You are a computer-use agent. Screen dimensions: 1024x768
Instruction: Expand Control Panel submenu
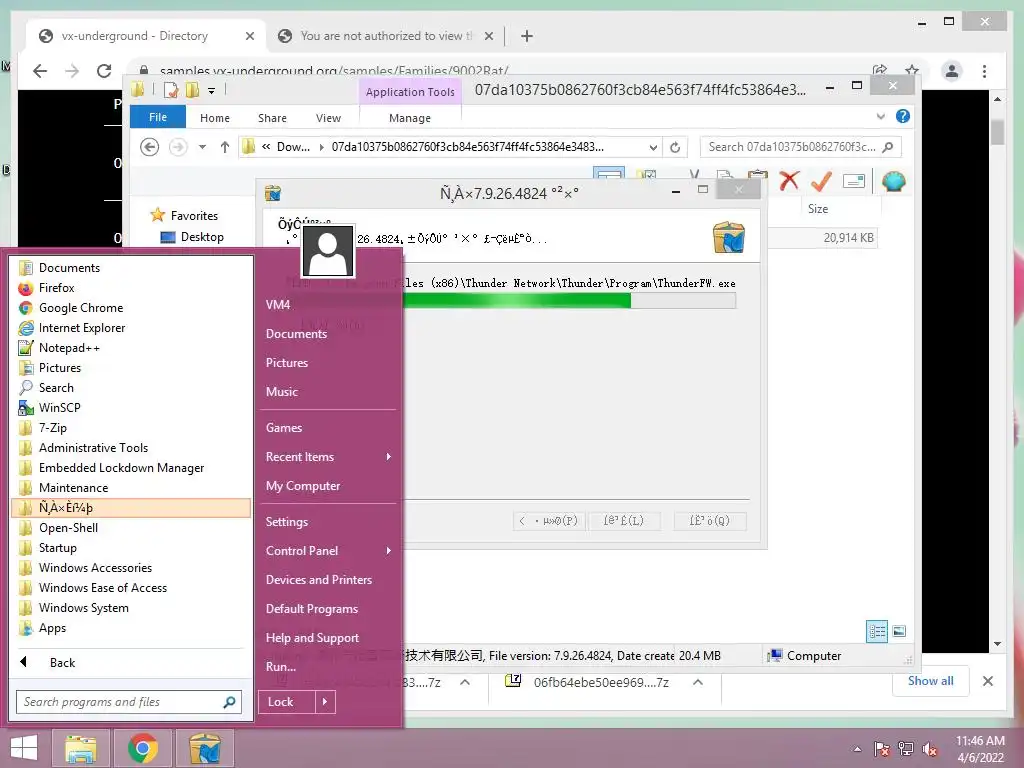(x=389, y=551)
